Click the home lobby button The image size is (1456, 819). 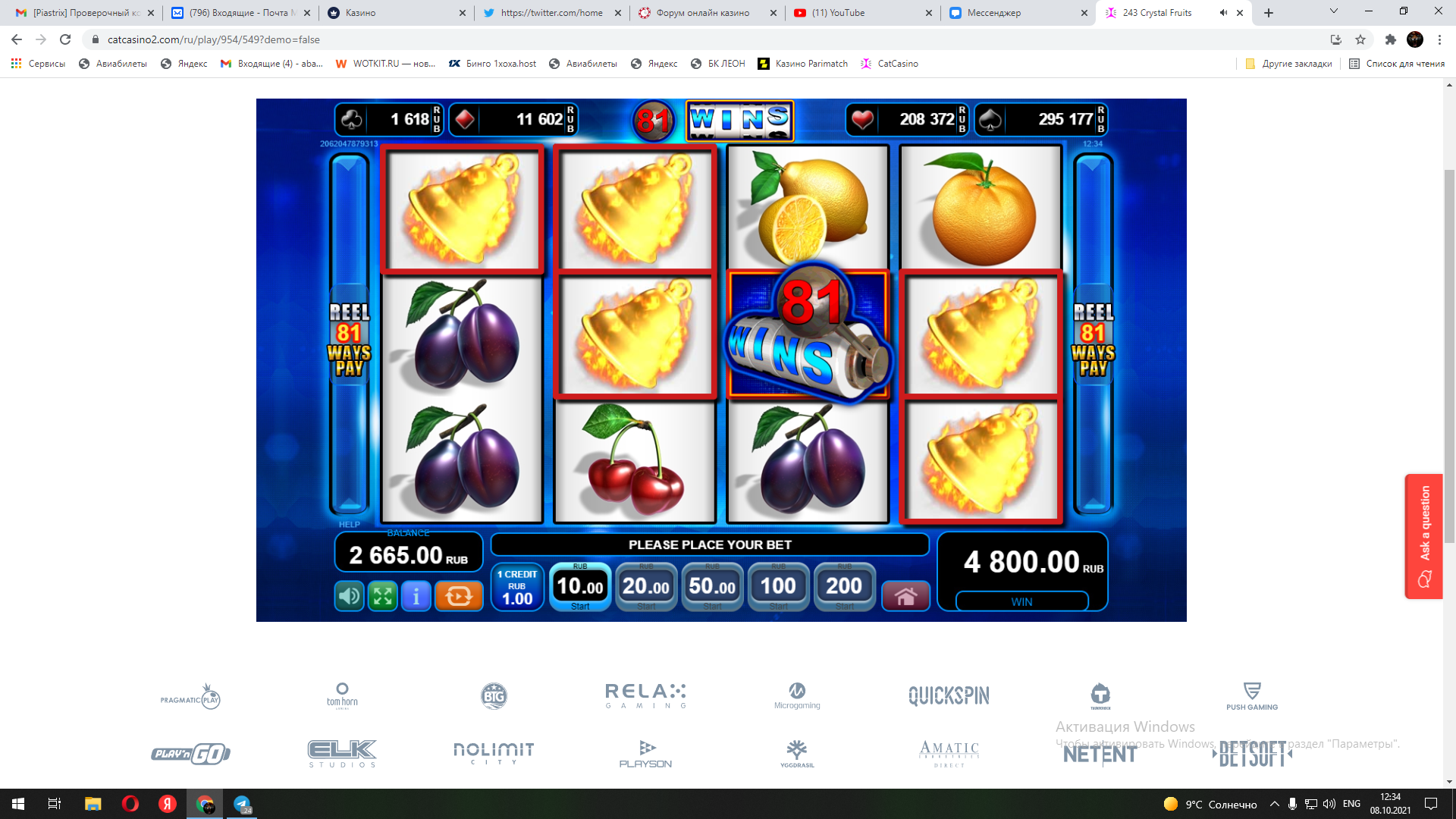905,597
